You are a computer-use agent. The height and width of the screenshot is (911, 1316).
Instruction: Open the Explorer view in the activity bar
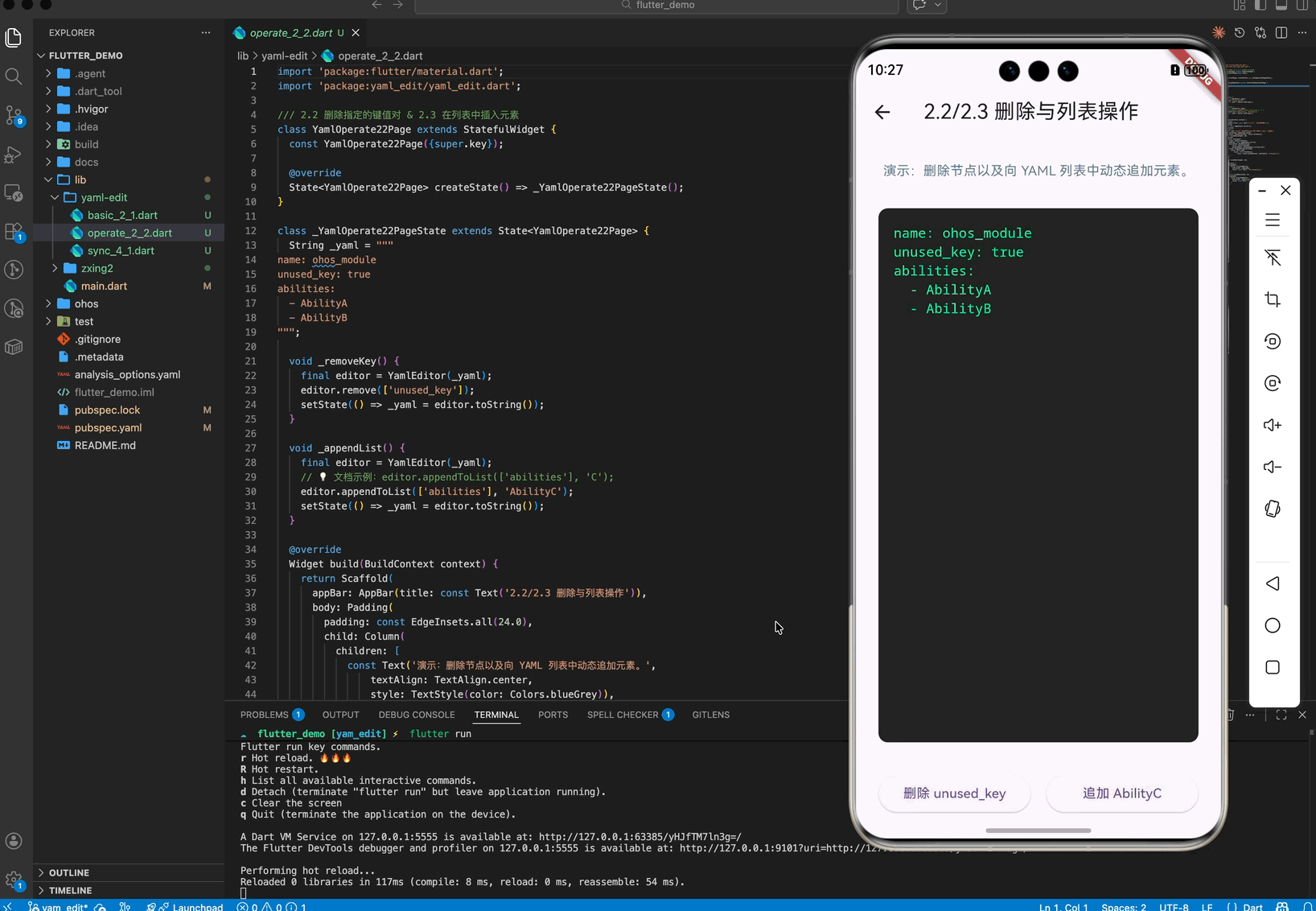click(14, 38)
